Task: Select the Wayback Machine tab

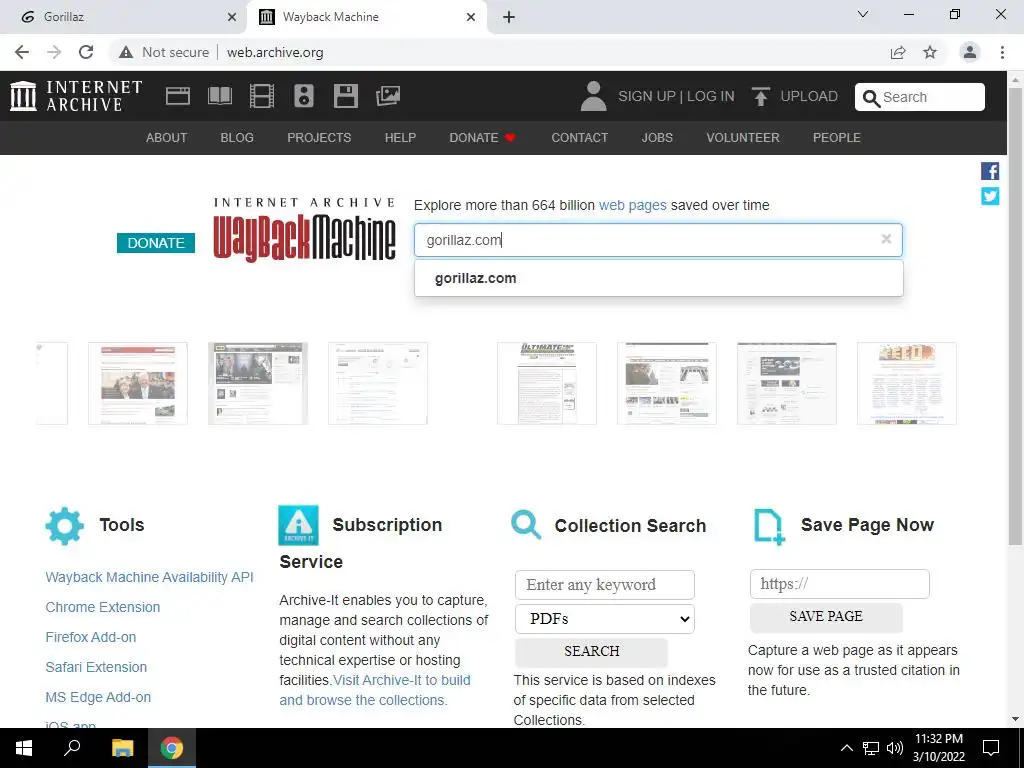Action: tap(367, 17)
